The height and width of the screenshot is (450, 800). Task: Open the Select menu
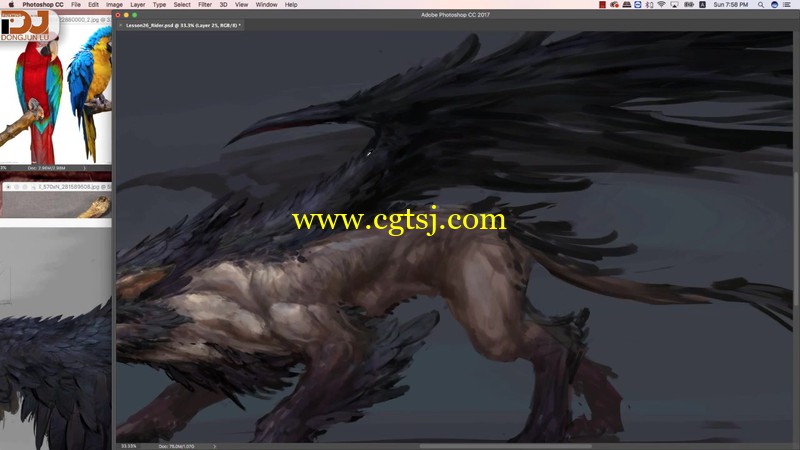(182, 5)
